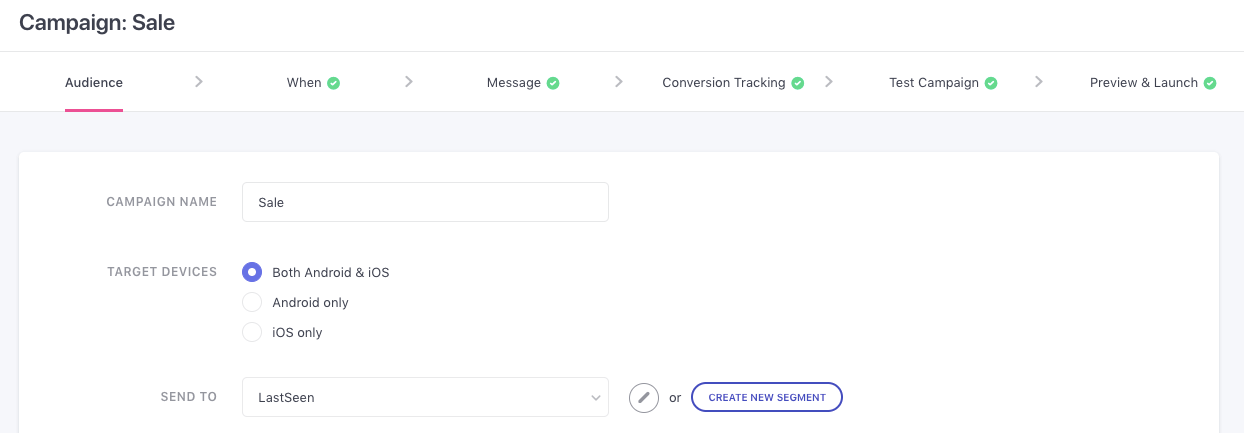Click the Campaign Name input field
This screenshot has height=433, width=1244.
pos(425,202)
